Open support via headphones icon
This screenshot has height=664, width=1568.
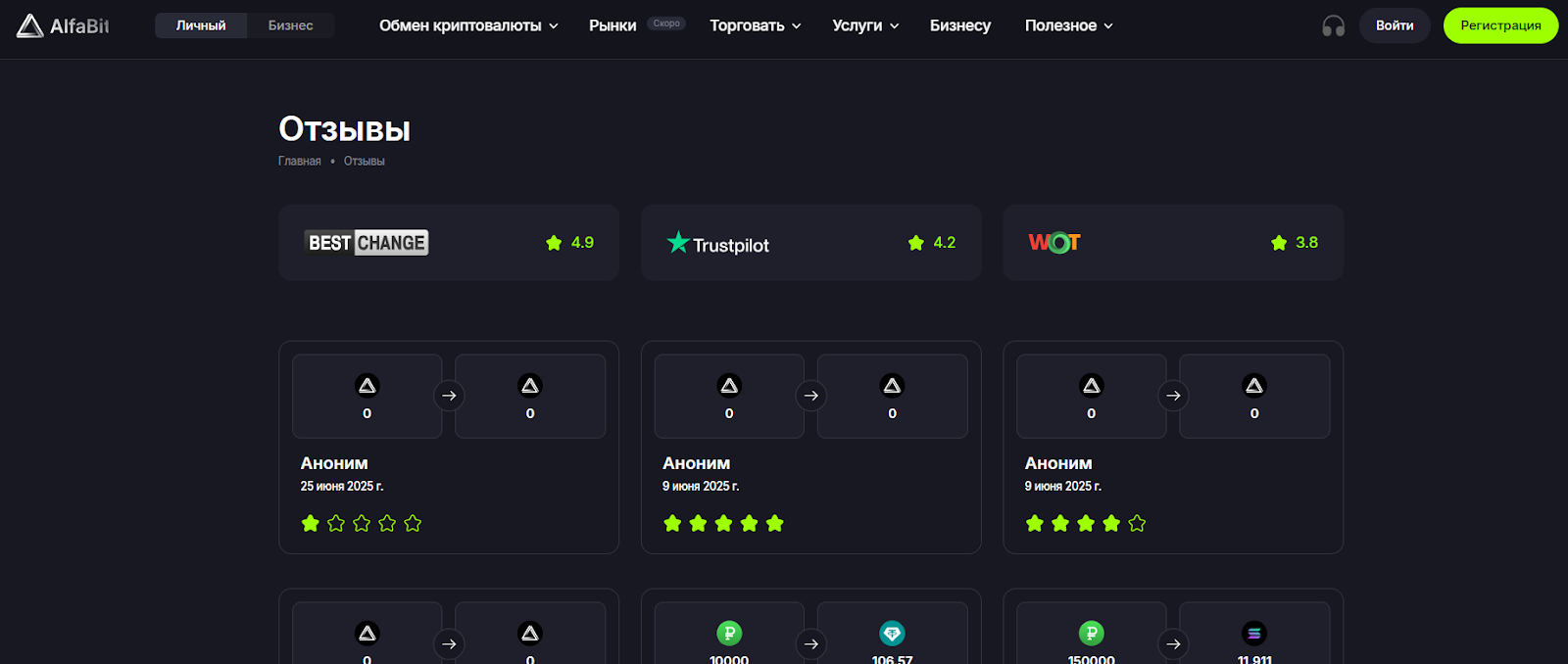pos(1333,25)
